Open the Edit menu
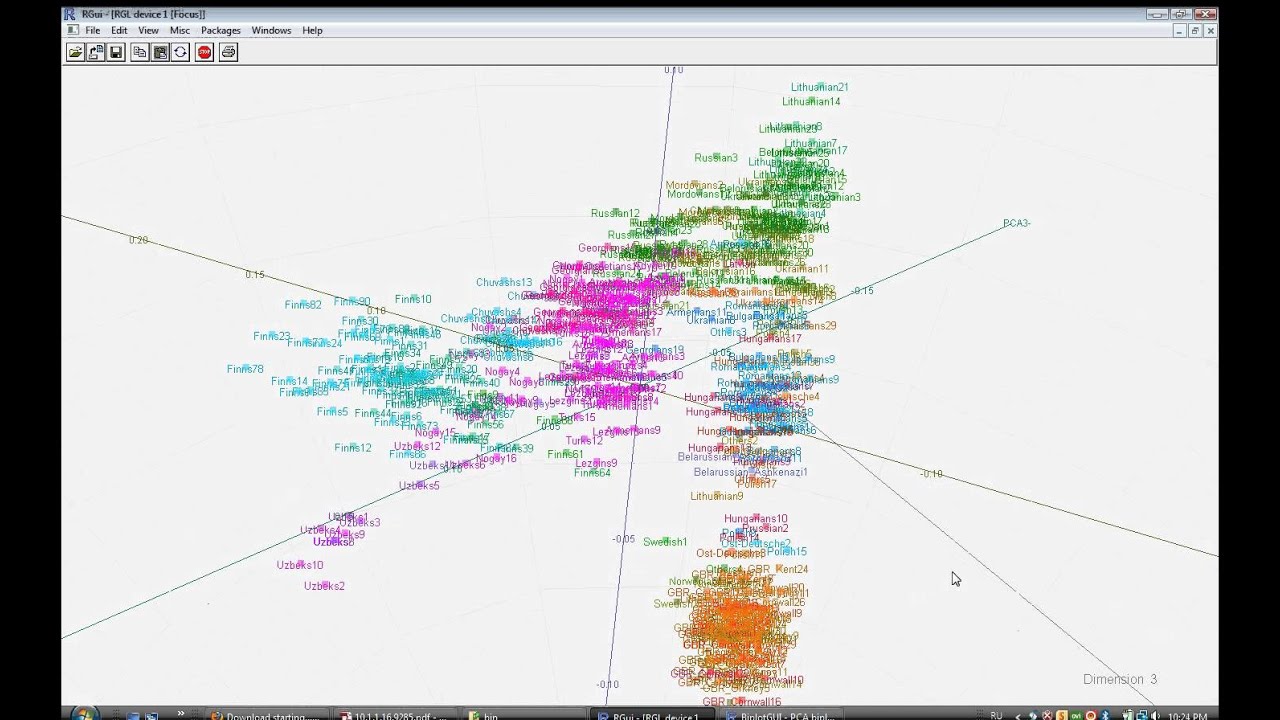Image resolution: width=1280 pixels, height=720 pixels. [119, 31]
